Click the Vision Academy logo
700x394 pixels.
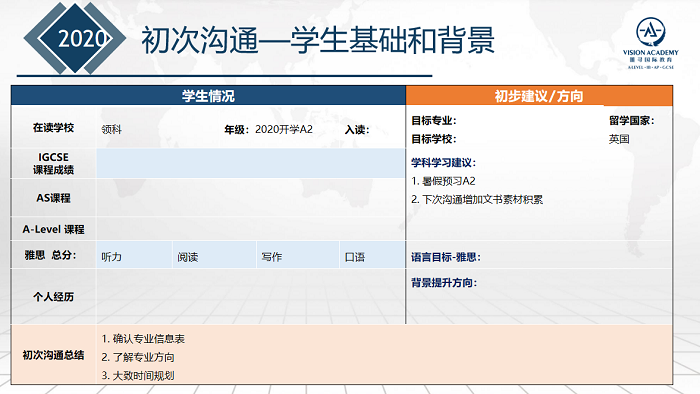tap(650, 43)
